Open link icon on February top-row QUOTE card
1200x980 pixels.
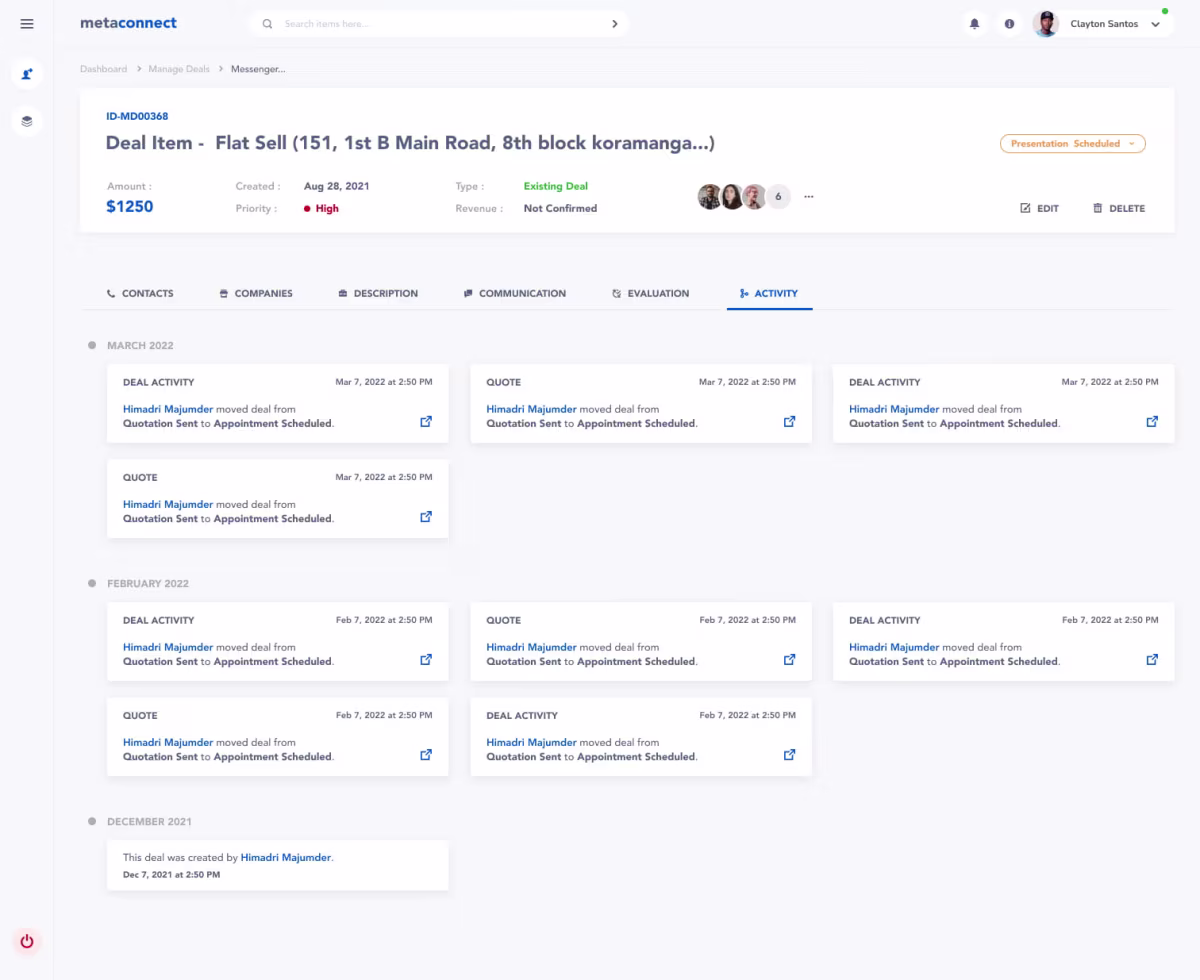point(789,660)
